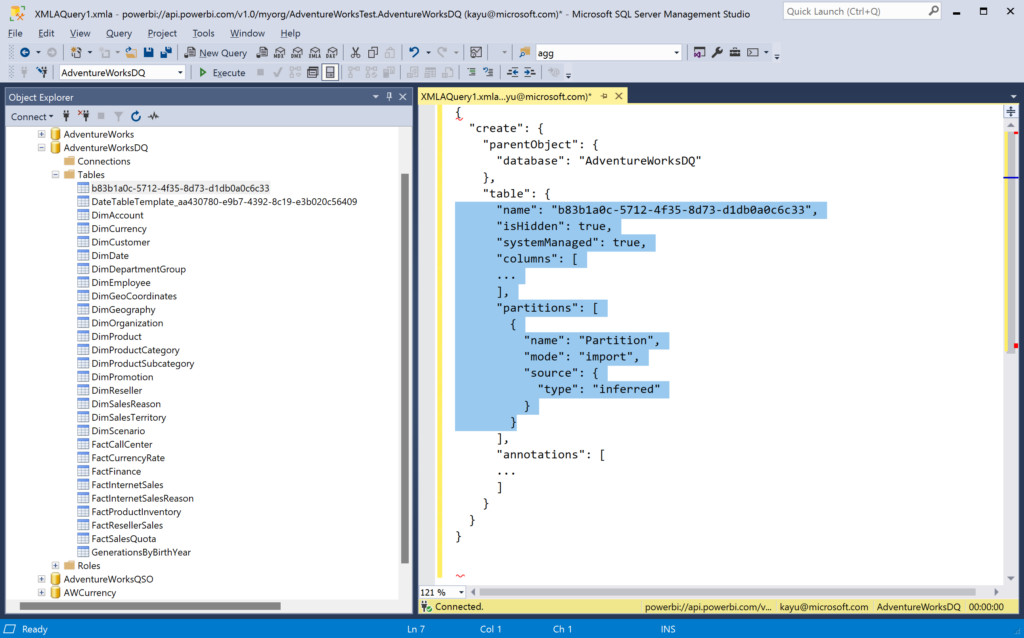Open the 'agg' find combo box dropdown
1024x638 pixels.
pyautogui.click(x=676, y=53)
